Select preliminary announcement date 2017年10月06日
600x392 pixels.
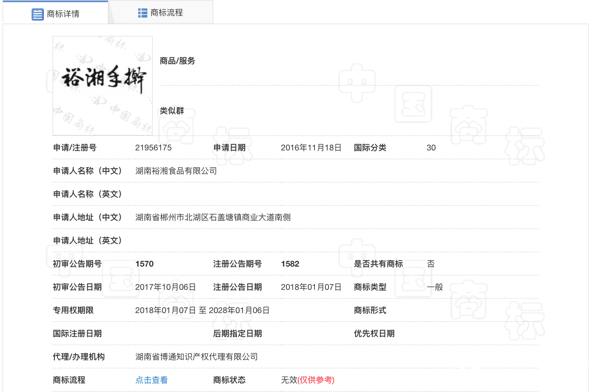tap(165, 287)
